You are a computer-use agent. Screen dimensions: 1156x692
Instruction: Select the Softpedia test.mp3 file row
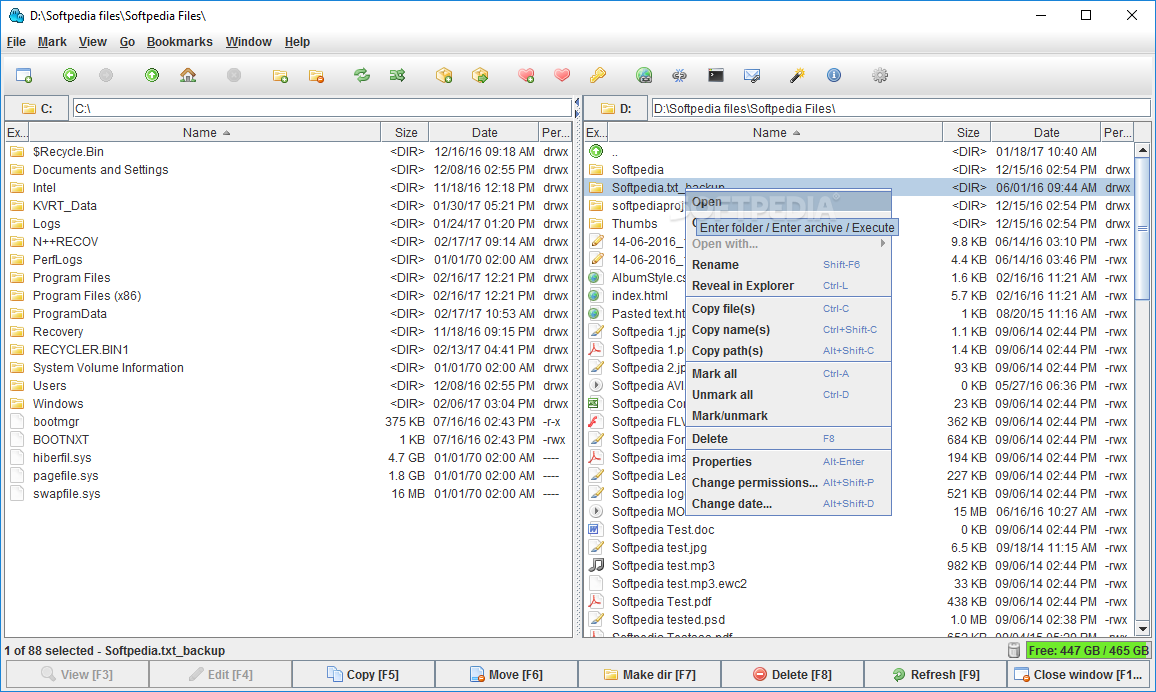(x=860, y=565)
